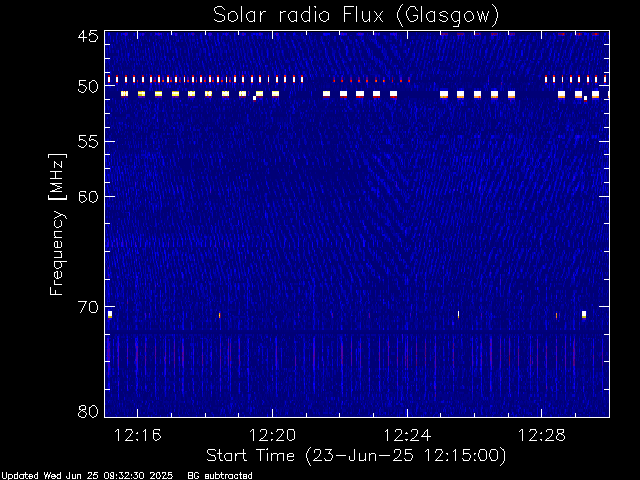Click the 'Frequency [MHz]' axis label
The height and width of the screenshot is (480, 640).
(57, 224)
